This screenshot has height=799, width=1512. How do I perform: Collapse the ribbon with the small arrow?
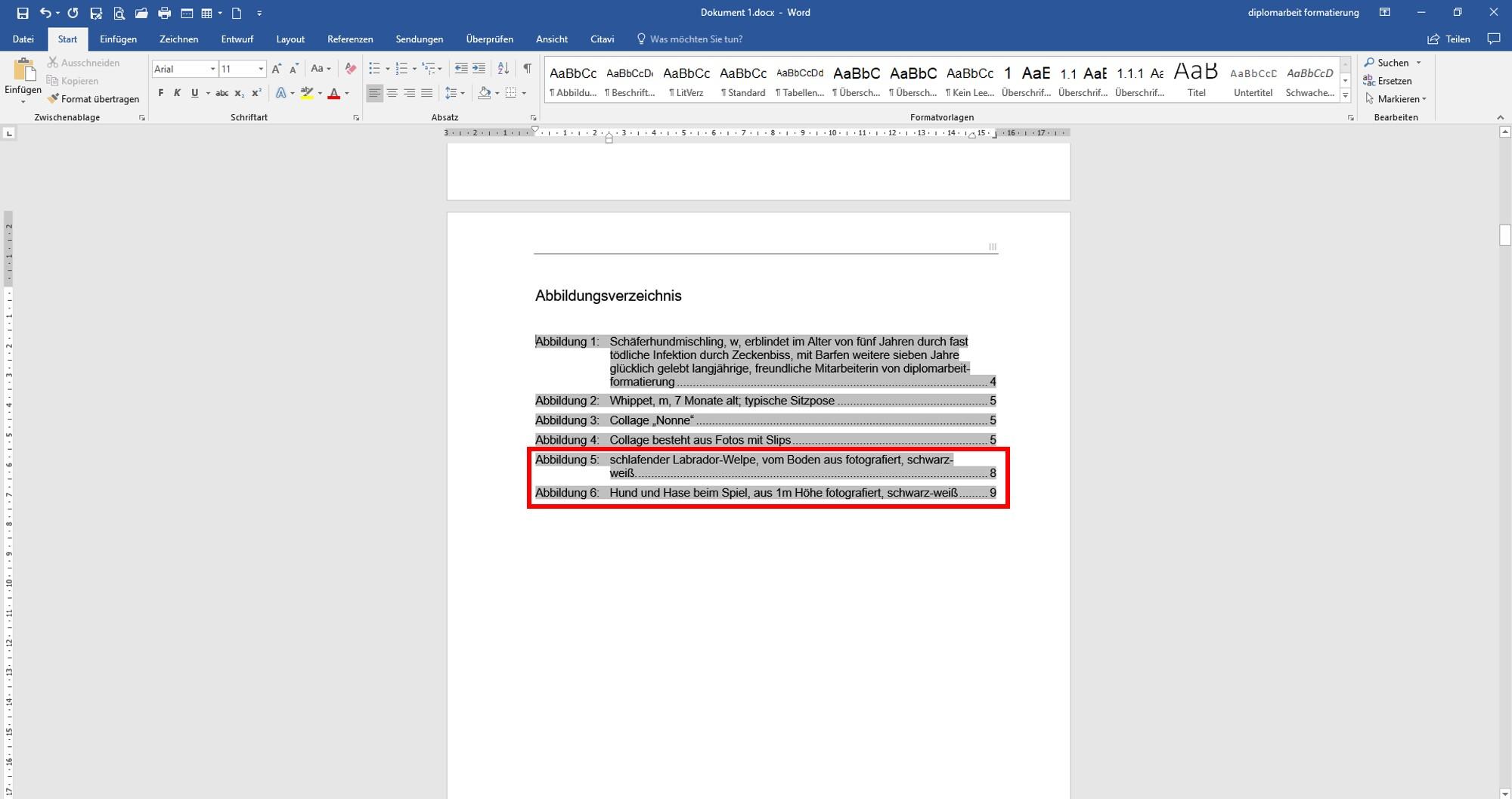point(1501,118)
